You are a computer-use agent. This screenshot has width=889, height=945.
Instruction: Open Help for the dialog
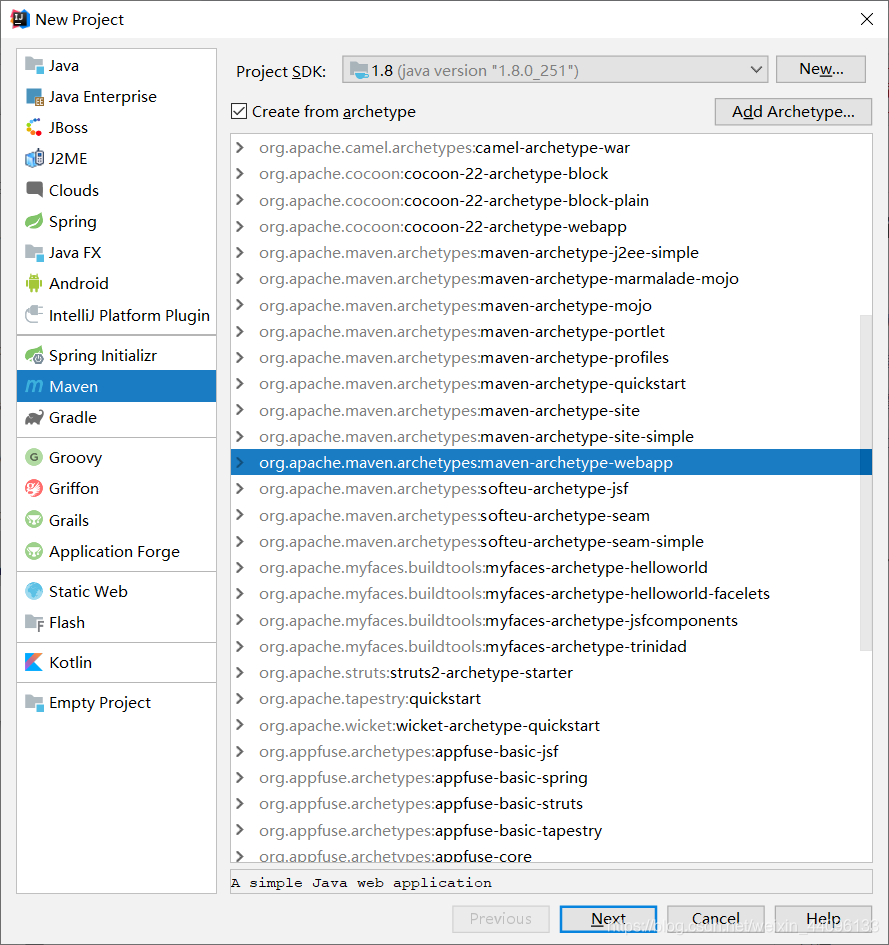823,918
